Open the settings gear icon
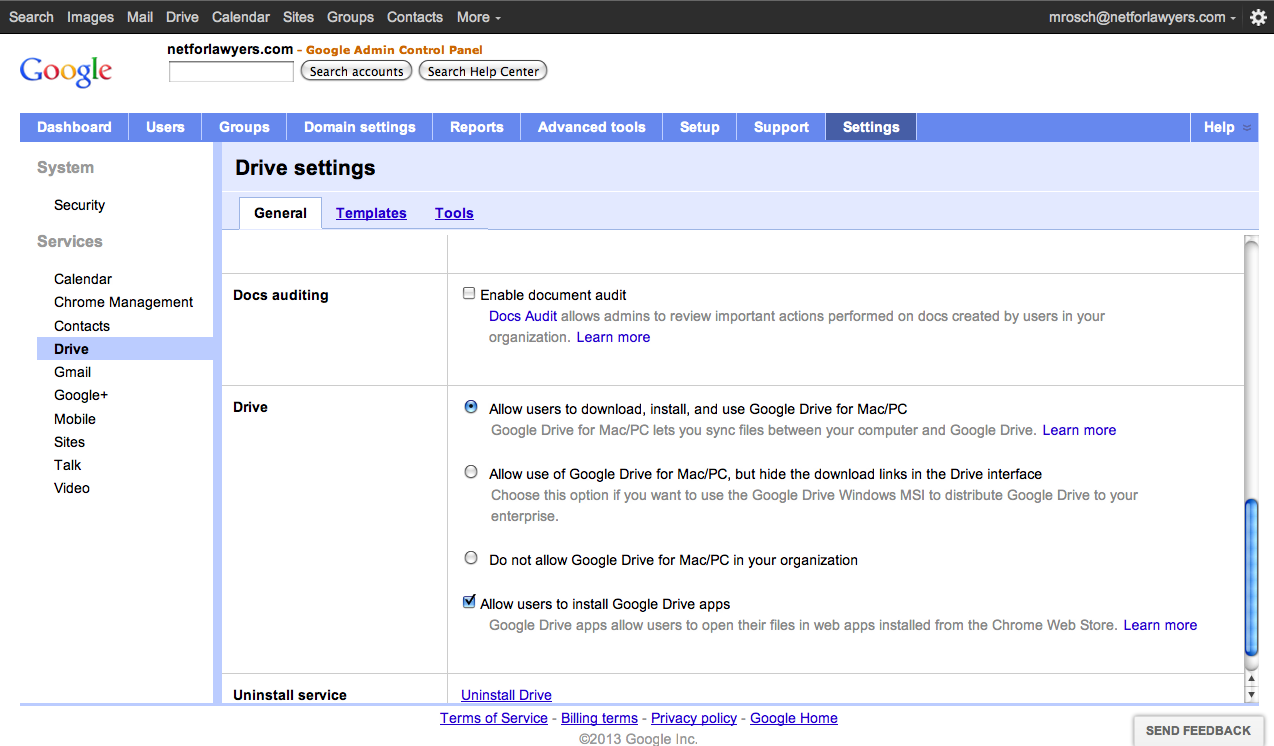Image resolution: width=1274 pixels, height=746 pixels. [x=1258, y=17]
